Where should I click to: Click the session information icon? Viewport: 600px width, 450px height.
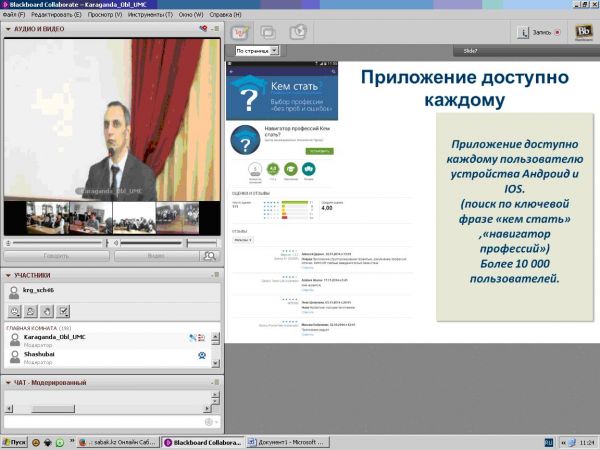(x=523, y=32)
